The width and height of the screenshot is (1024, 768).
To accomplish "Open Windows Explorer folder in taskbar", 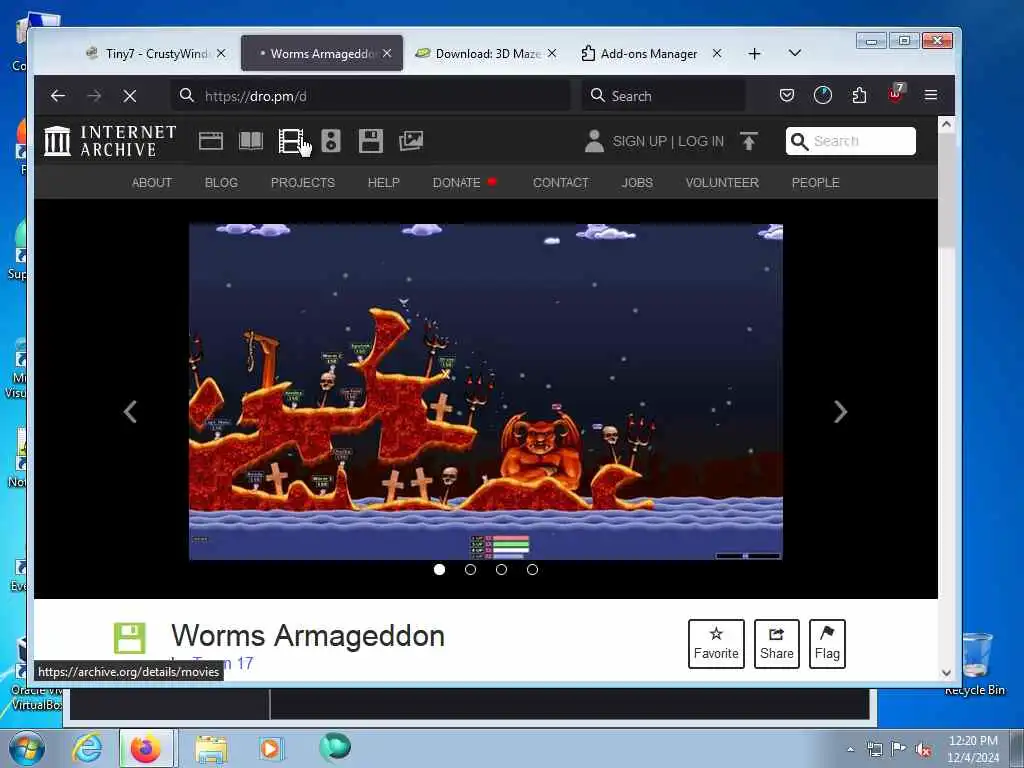I will (211, 748).
